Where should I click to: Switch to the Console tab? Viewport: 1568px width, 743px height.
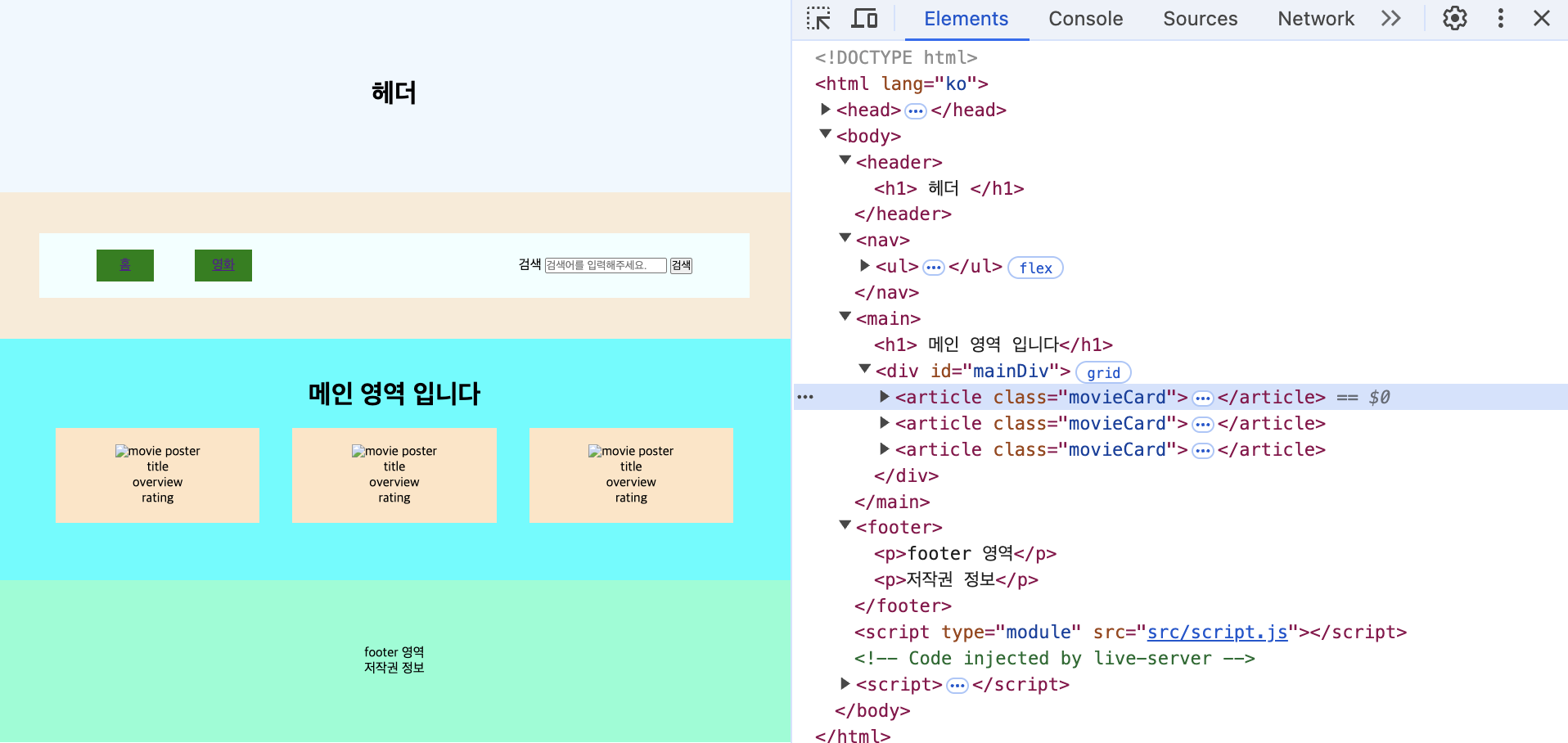(1086, 19)
